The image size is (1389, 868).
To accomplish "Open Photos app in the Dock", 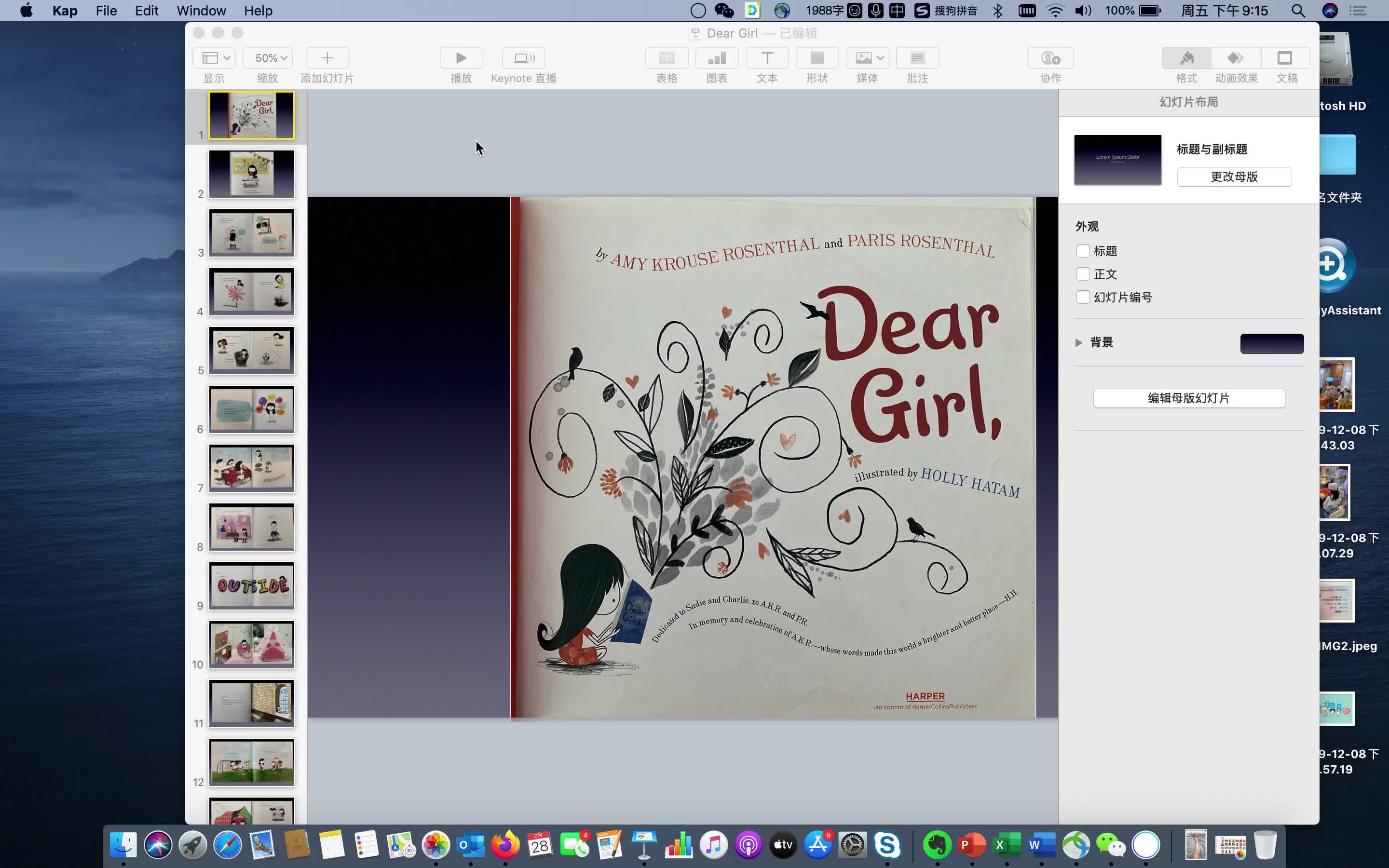I will [436, 844].
